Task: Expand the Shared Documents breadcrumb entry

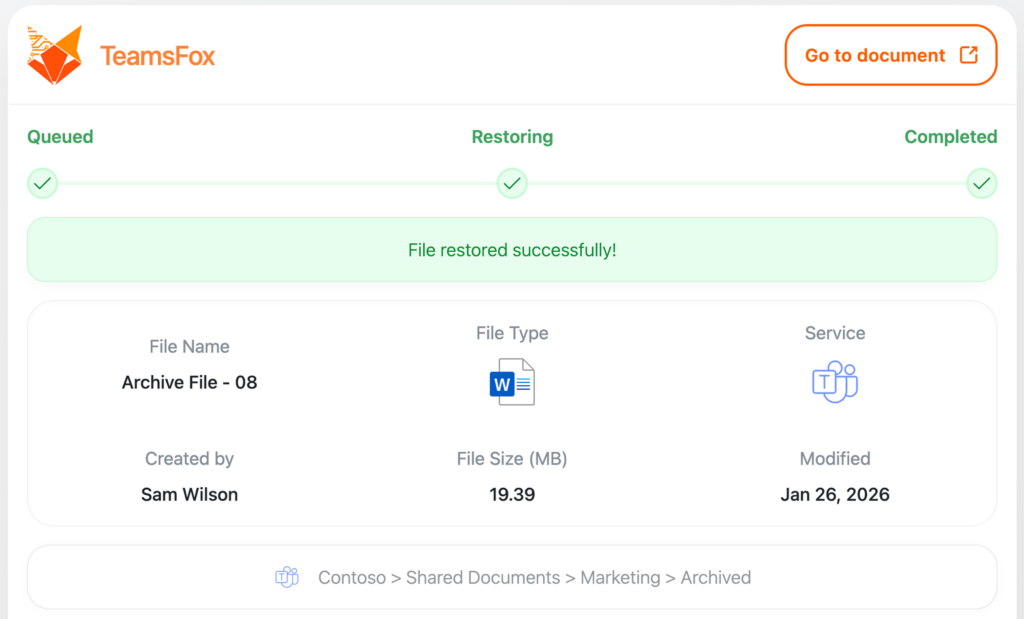Action: (x=484, y=577)
